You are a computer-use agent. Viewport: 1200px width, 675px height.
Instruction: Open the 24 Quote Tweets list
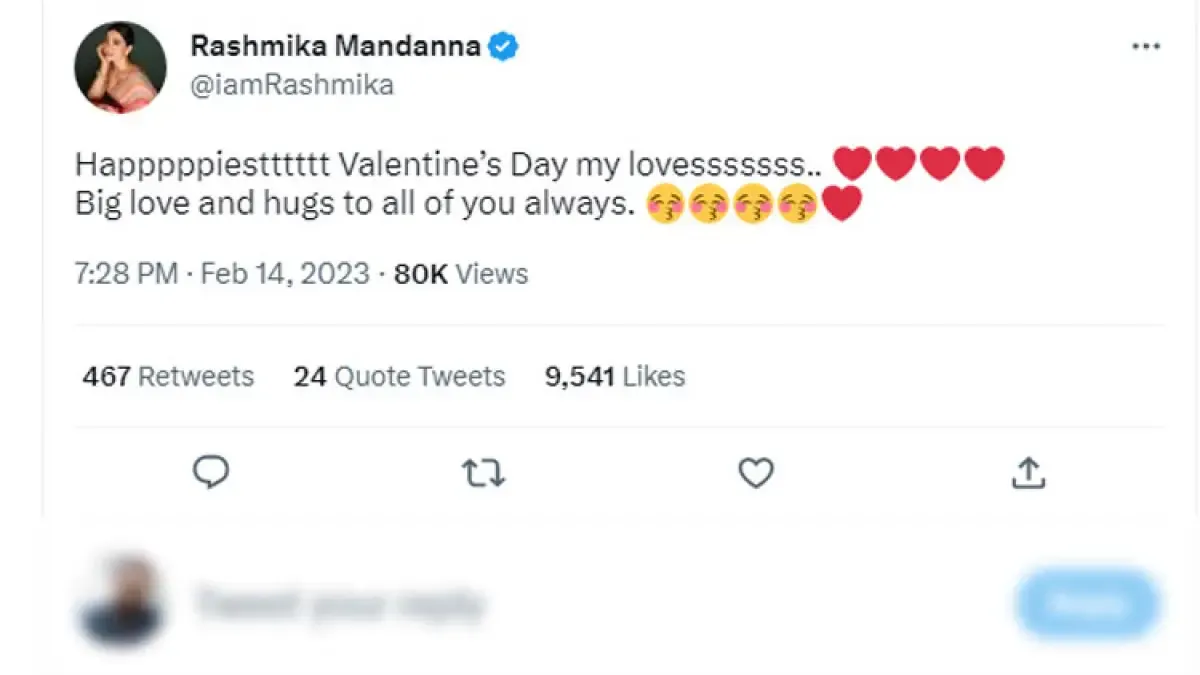coord(399,377)
